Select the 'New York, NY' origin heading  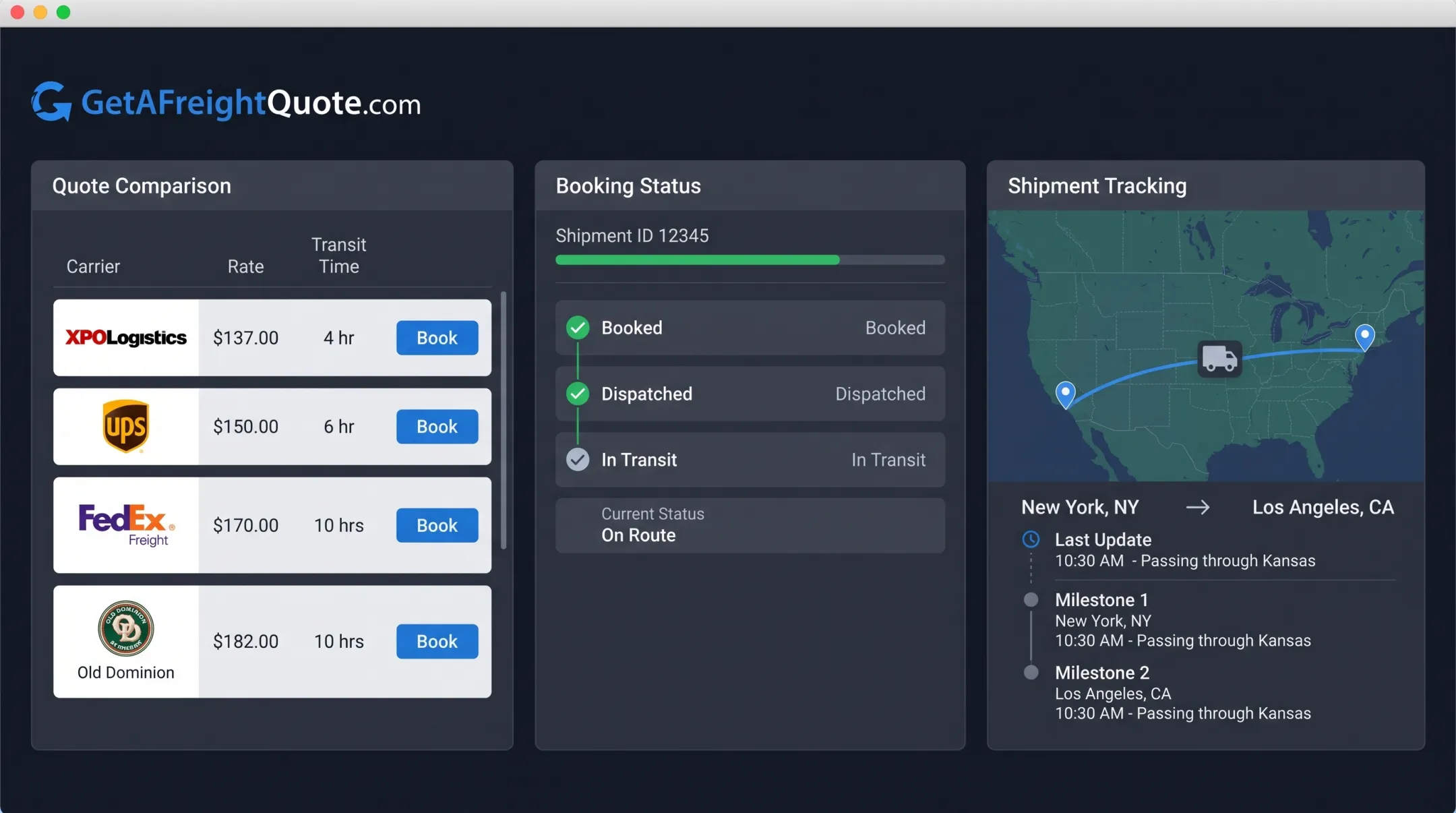tap(1080, 508)
